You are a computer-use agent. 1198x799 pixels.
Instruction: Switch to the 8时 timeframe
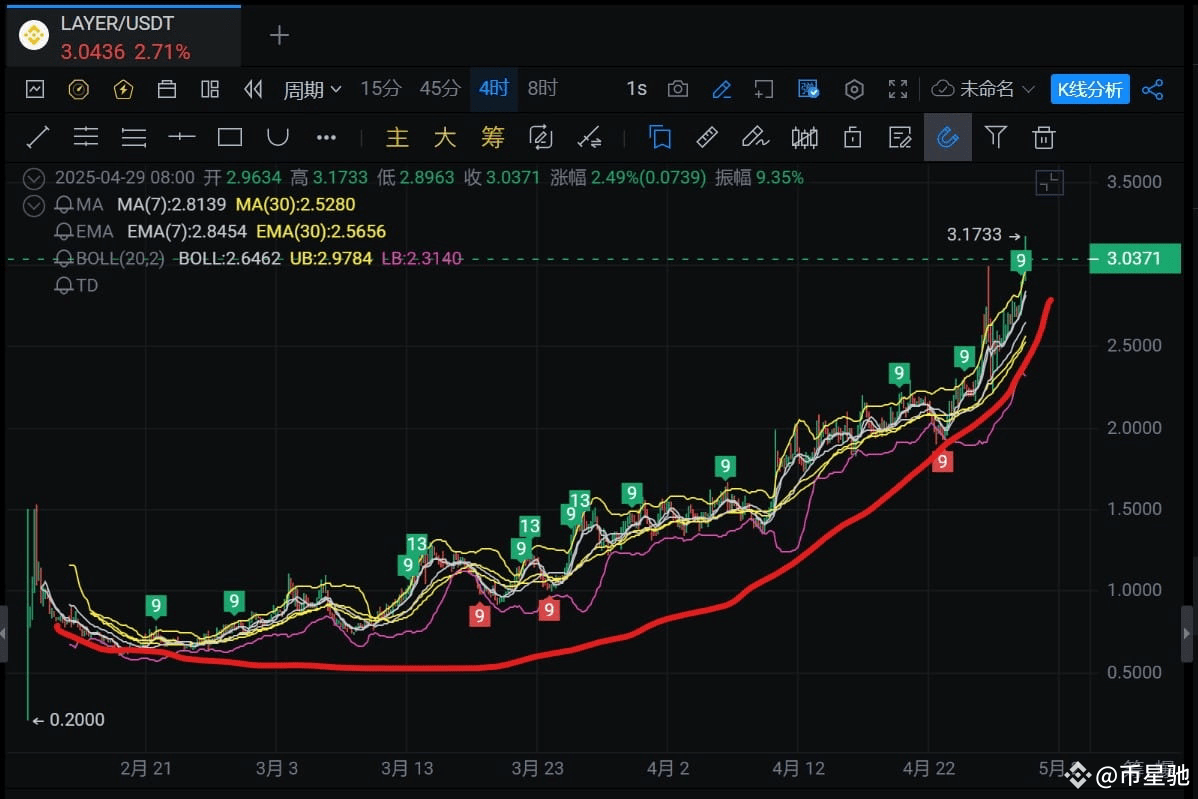542,89
